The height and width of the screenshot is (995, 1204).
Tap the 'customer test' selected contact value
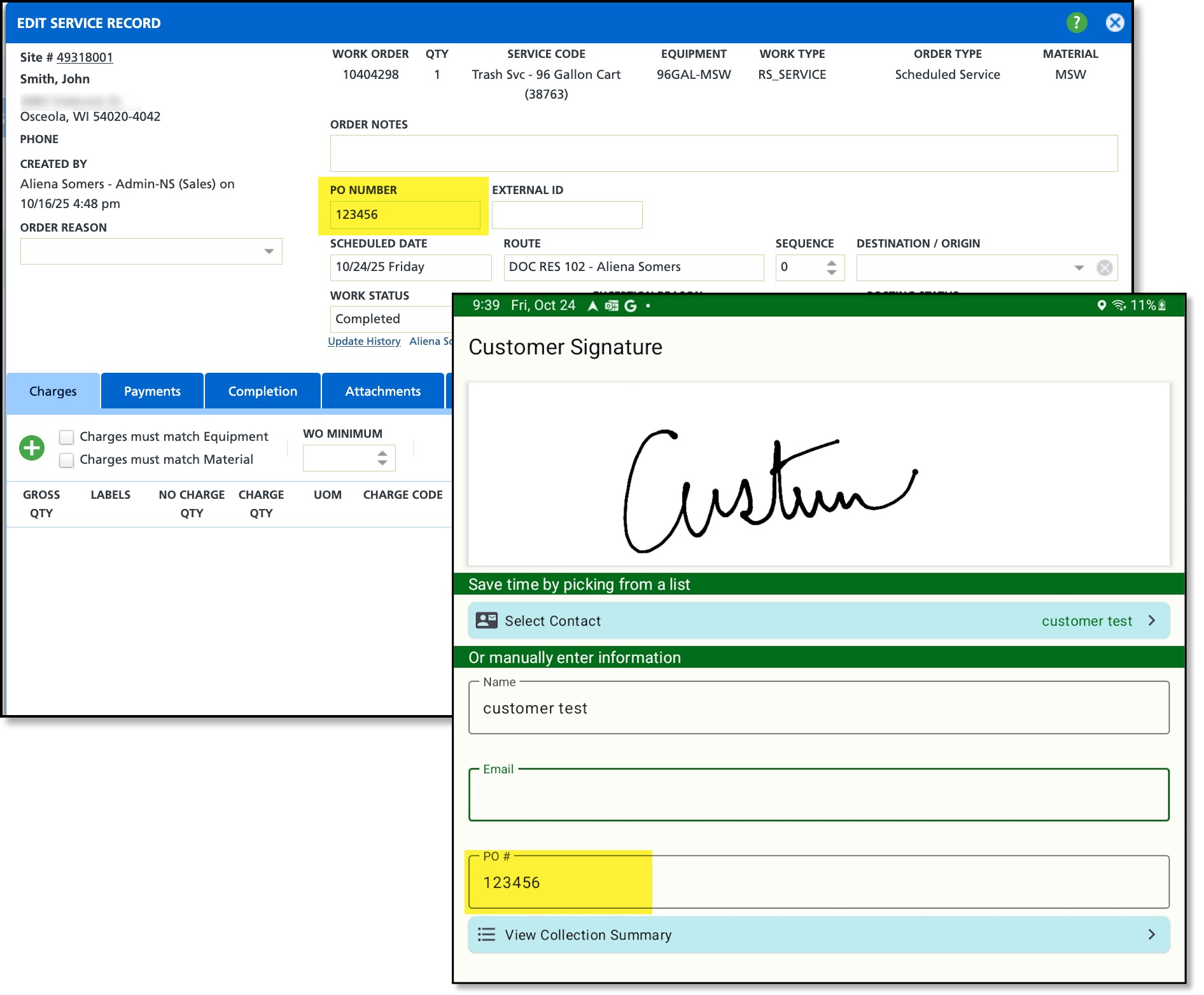click(1087, 621)
